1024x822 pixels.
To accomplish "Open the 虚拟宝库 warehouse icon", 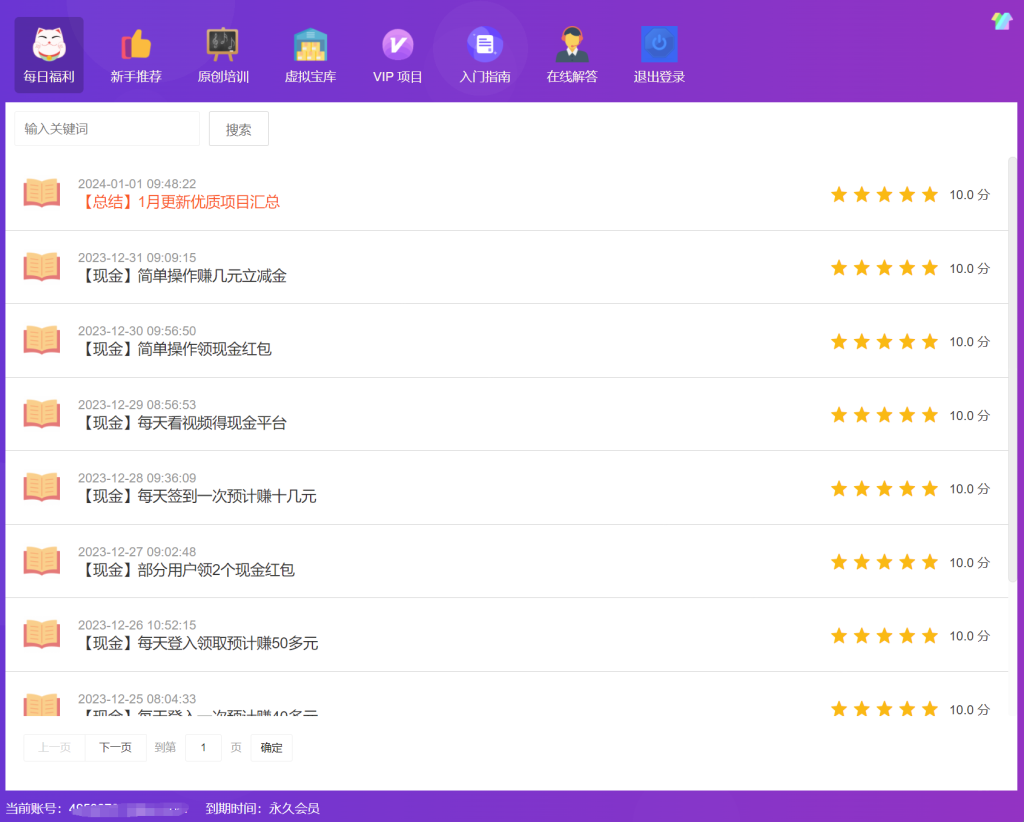I will (x=310, y=45).
